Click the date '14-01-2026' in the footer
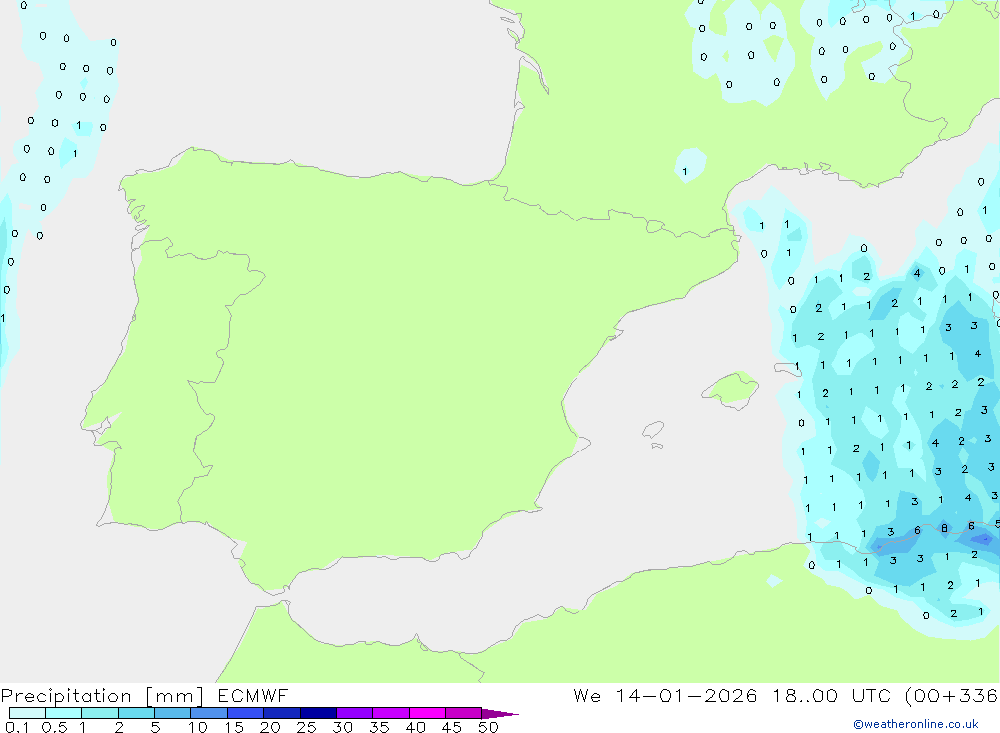The image size is (1000, 733). (x=686, y=695)
